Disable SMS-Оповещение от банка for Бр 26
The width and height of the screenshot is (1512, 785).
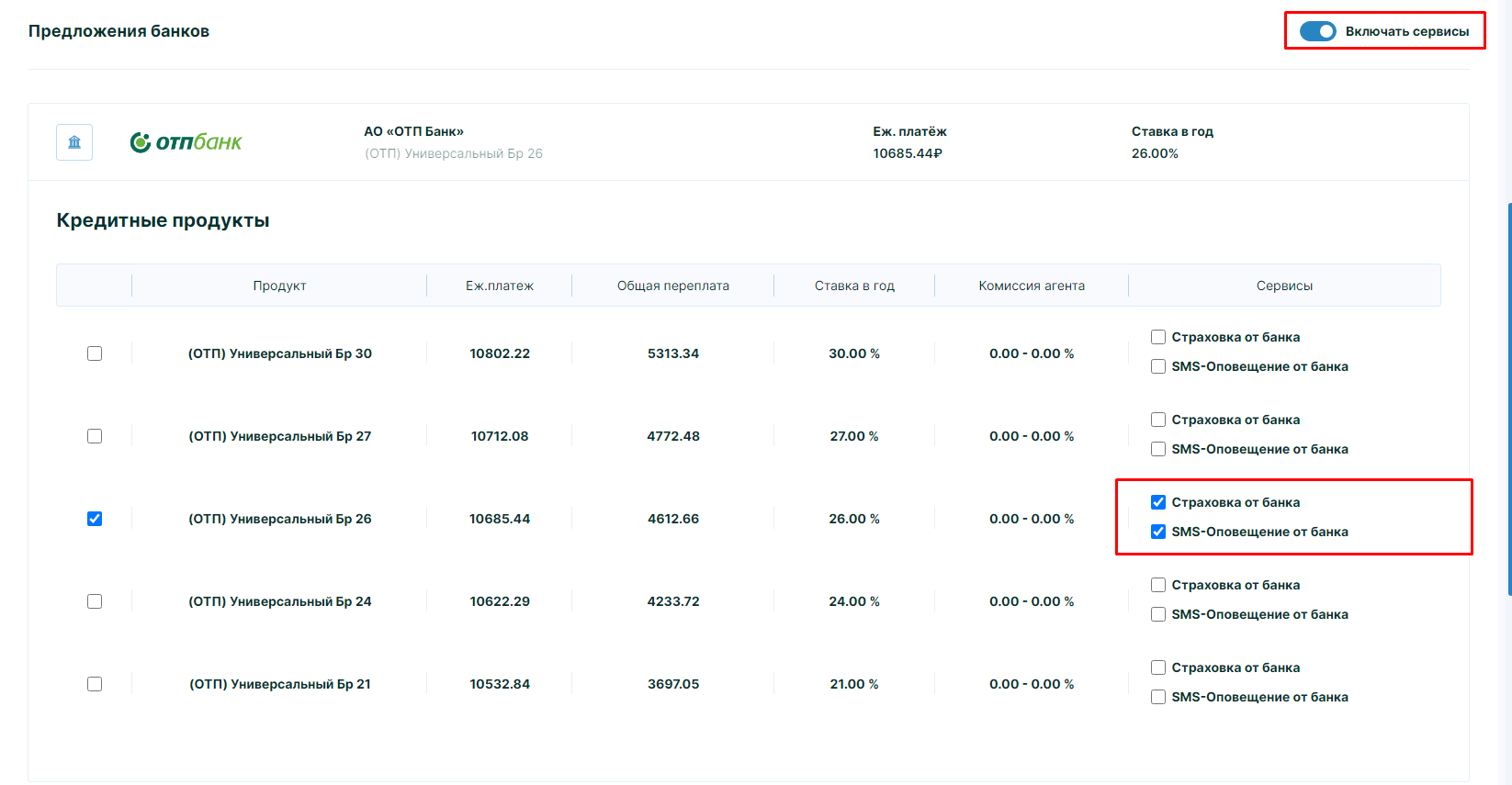1158,532
